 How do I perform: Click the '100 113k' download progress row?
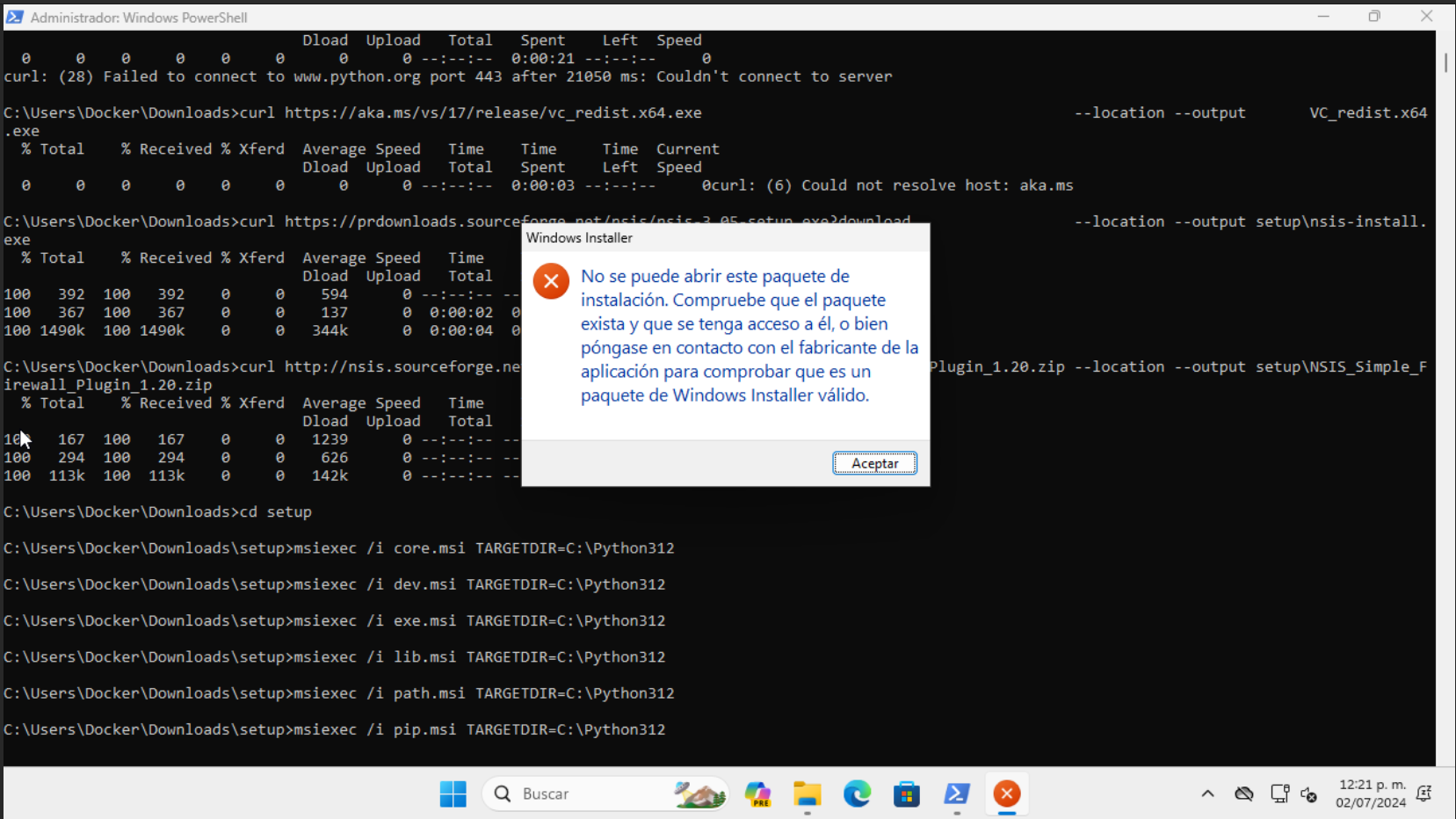point(262,475)
